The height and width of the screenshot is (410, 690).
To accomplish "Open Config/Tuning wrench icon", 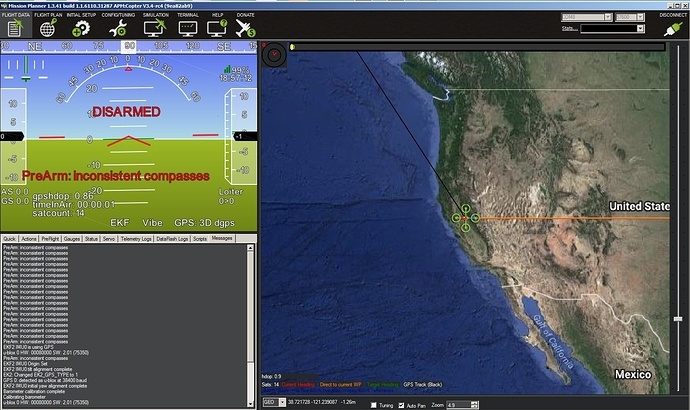I will tap(118, 28).
